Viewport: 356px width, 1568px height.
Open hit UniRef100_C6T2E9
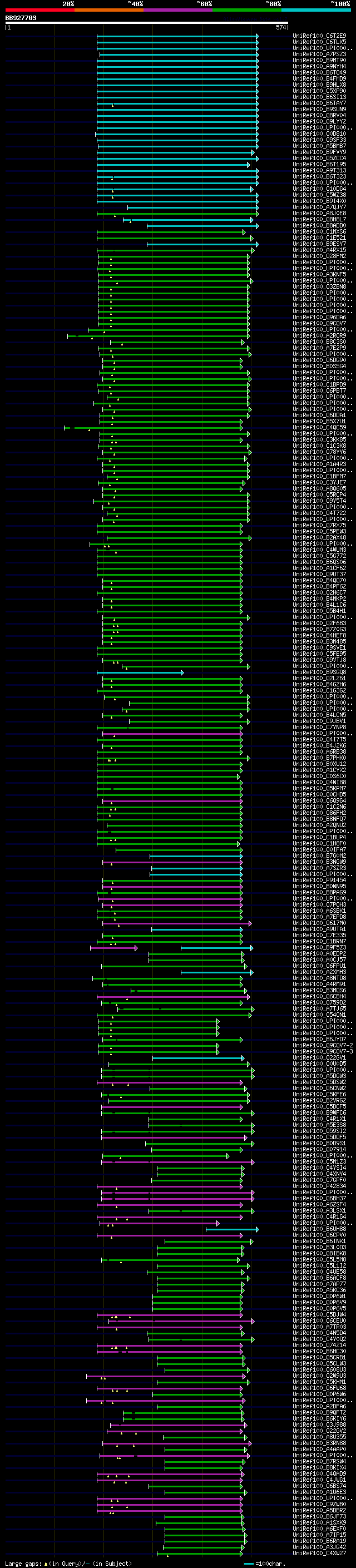click(319, 36)
